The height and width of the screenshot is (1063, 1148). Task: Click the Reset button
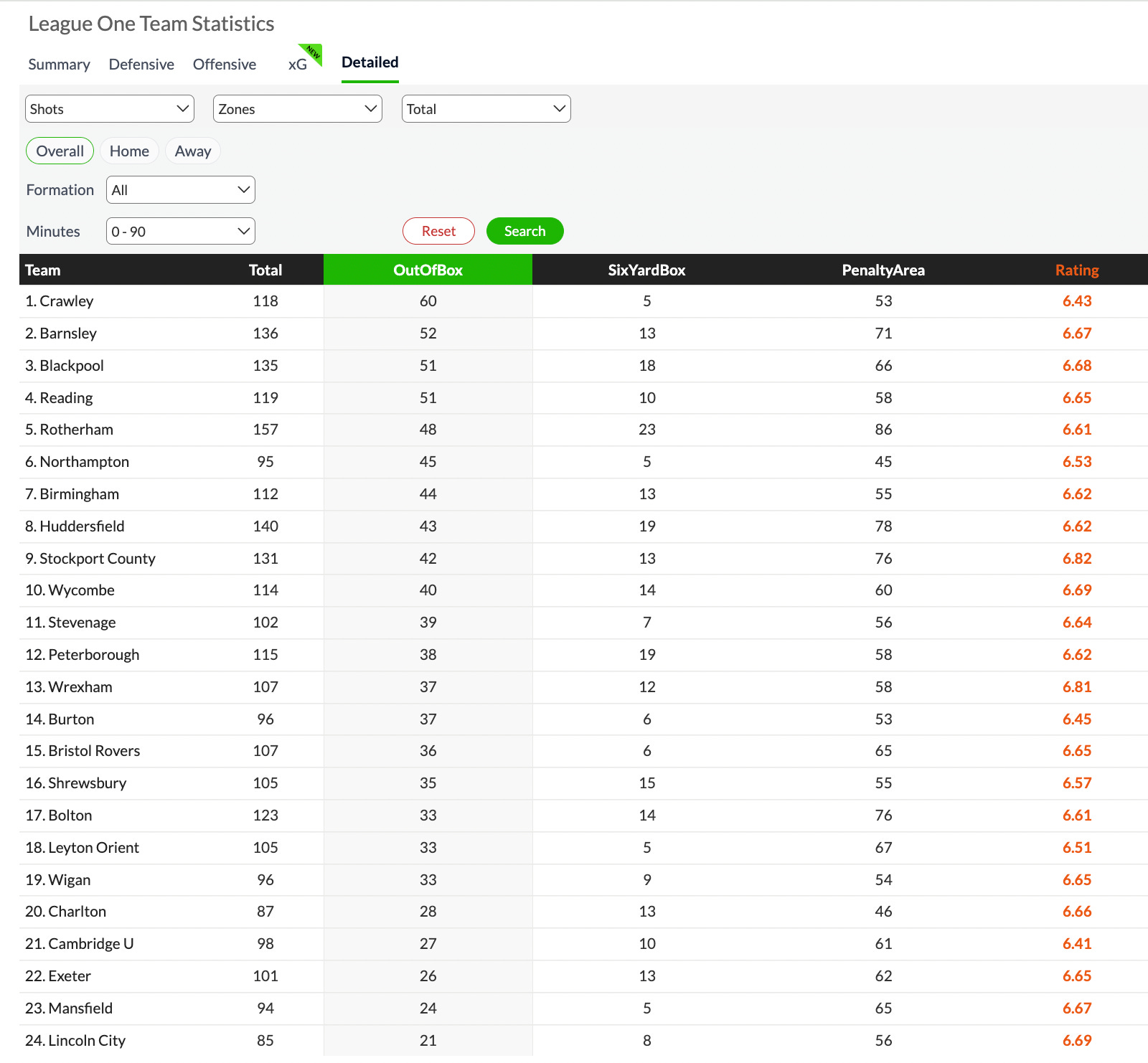[439, 231]
